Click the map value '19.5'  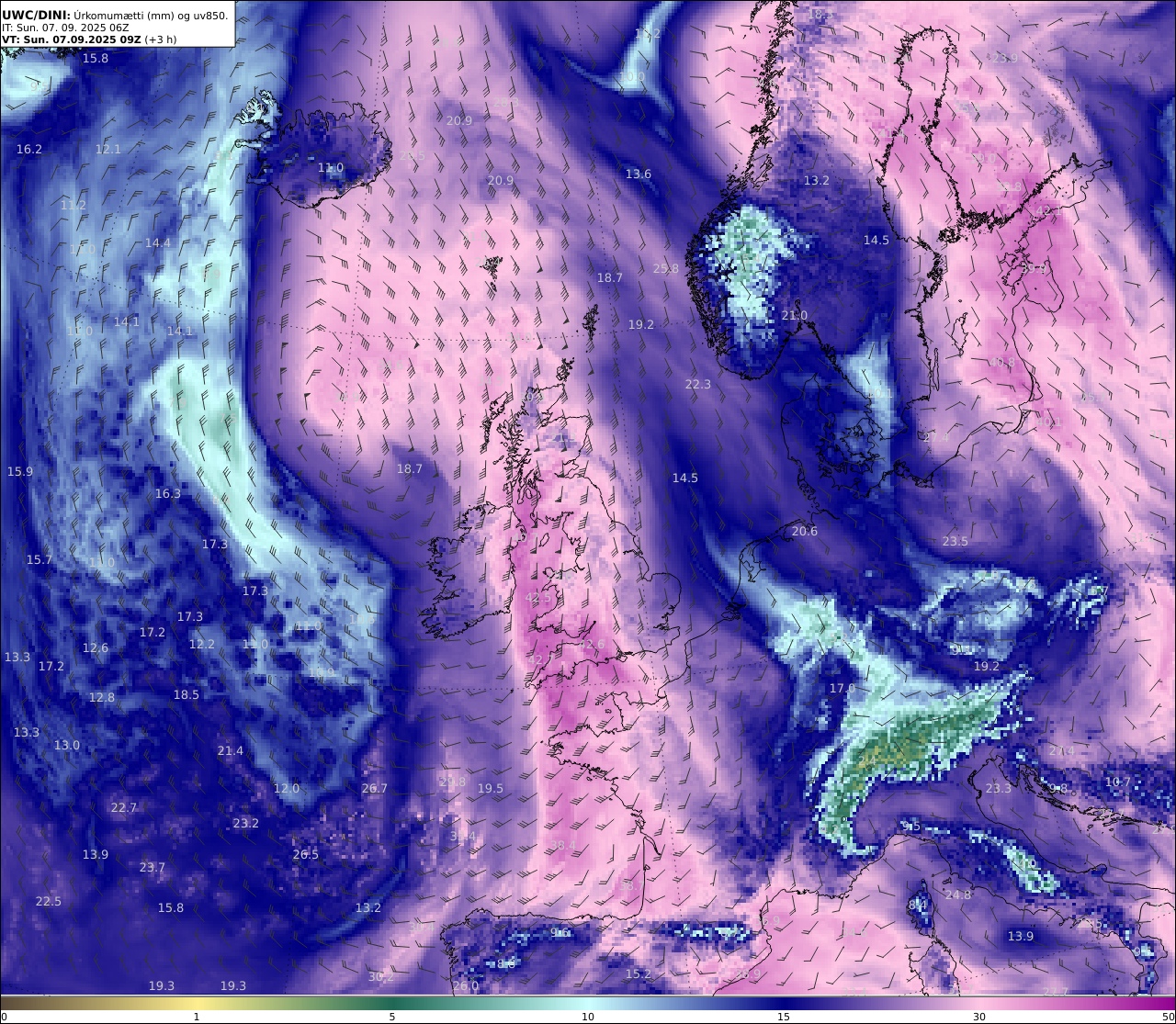point(491,788)
